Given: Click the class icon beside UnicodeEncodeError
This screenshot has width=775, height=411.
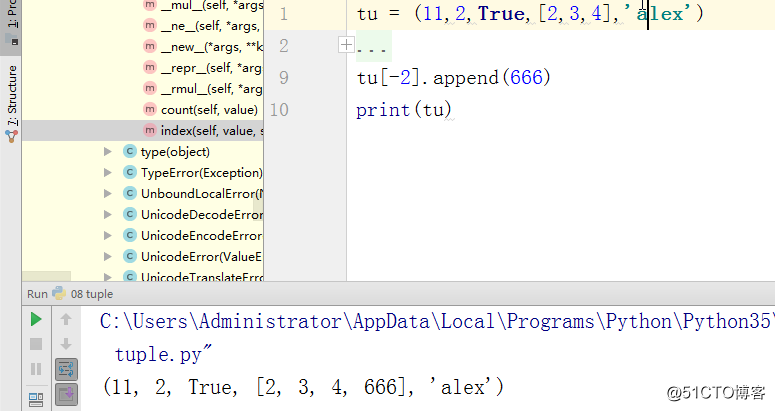Looking at the screenshot, I should [129, 235].
